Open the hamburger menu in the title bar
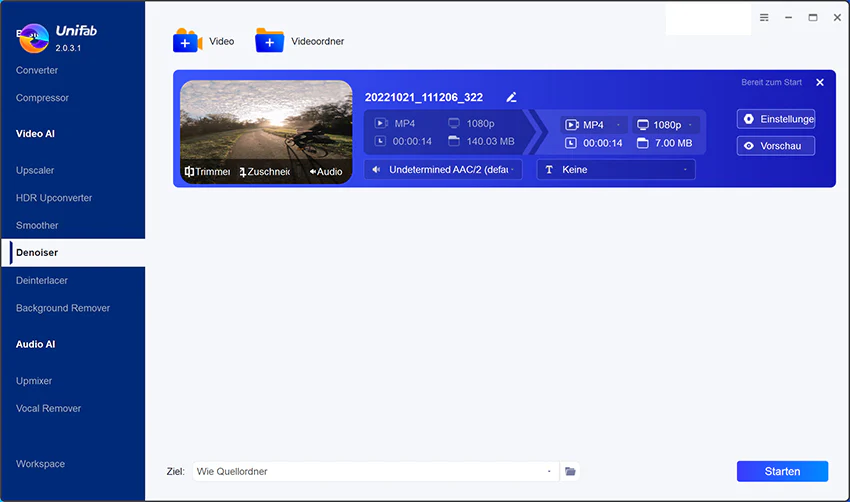The image size is (850, 502). tap(764, 17)
